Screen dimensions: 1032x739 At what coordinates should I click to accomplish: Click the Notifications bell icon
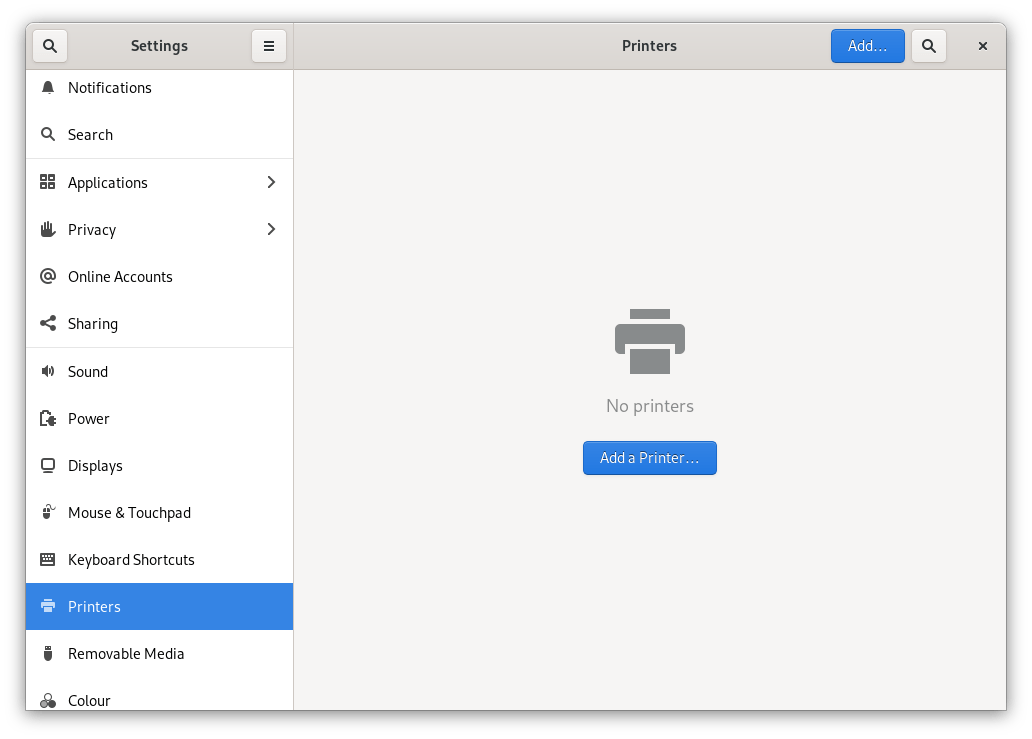(x=48, y=87)
